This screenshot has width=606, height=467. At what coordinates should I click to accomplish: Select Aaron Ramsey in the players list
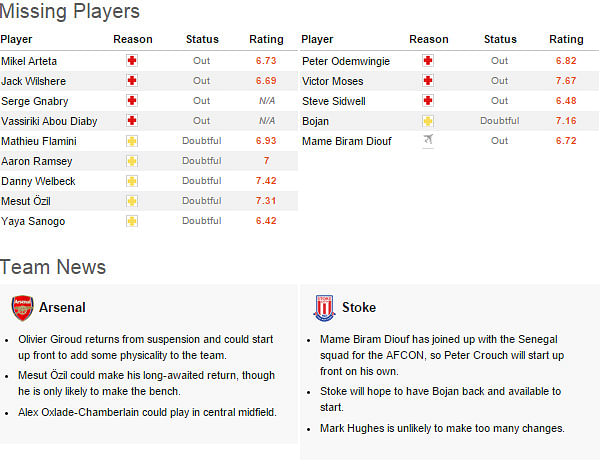tap(37, 161)
